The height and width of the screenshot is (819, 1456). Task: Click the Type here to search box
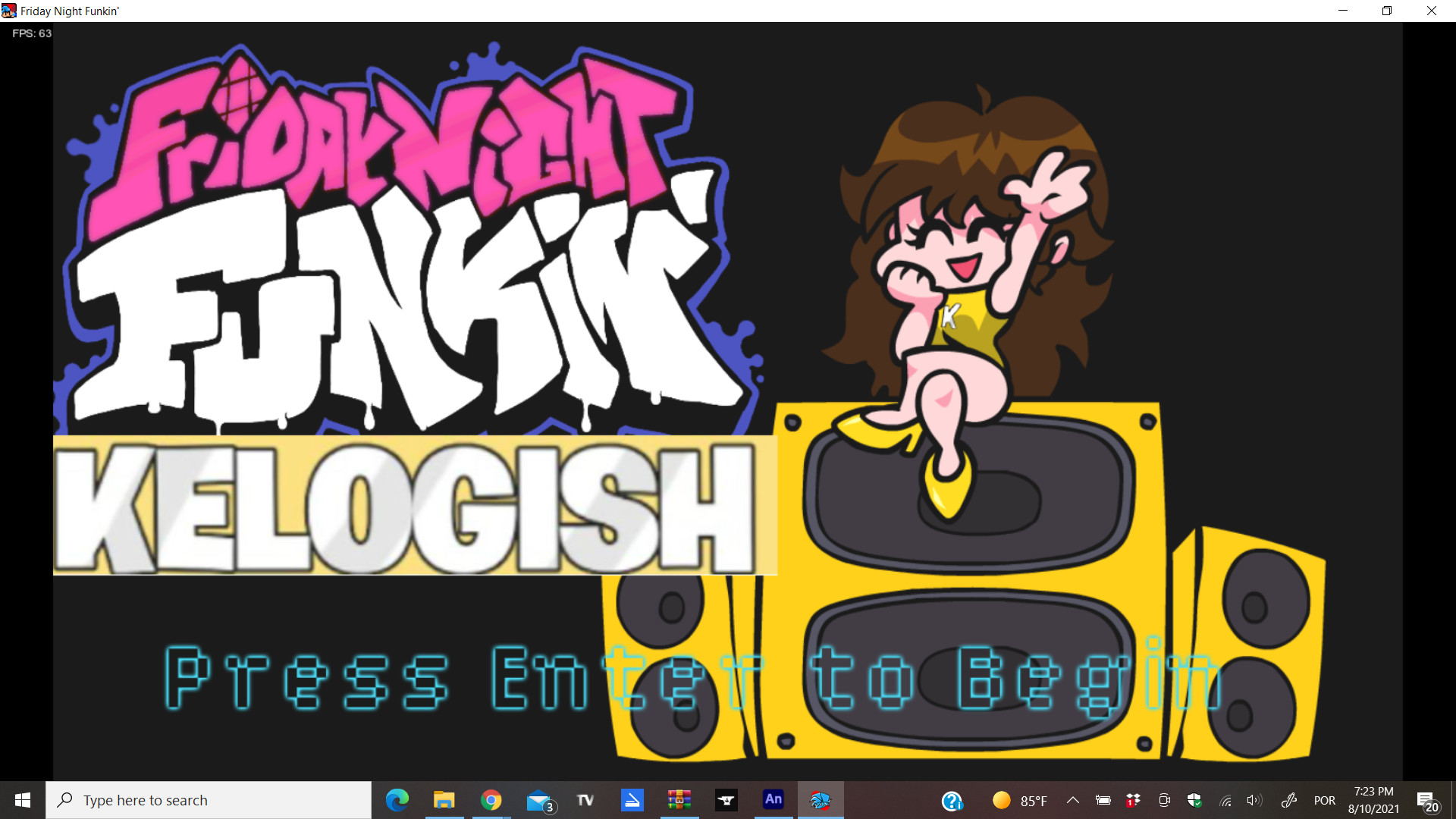point(209,799)
